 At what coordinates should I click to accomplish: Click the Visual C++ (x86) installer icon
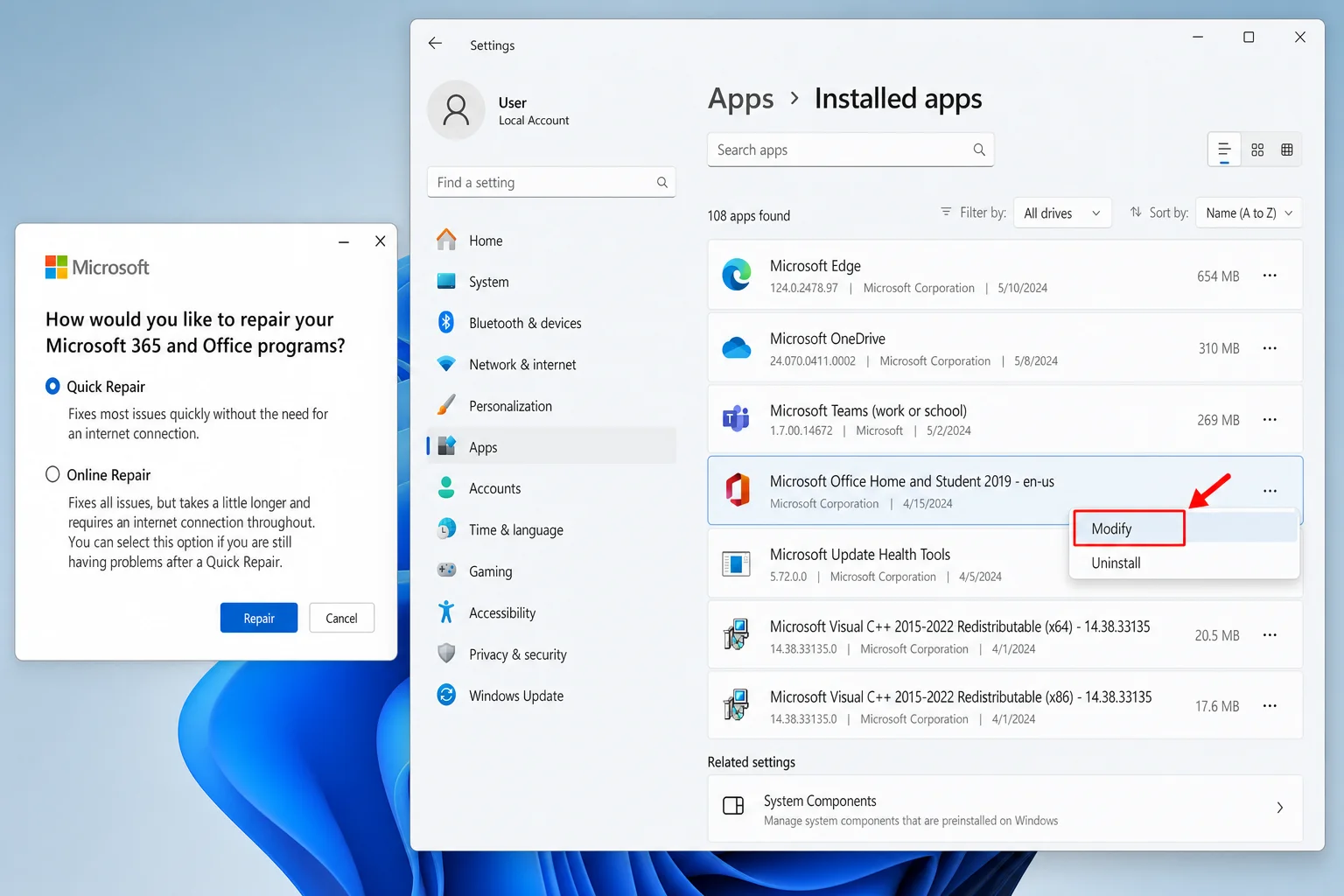[x=737, y=705]
